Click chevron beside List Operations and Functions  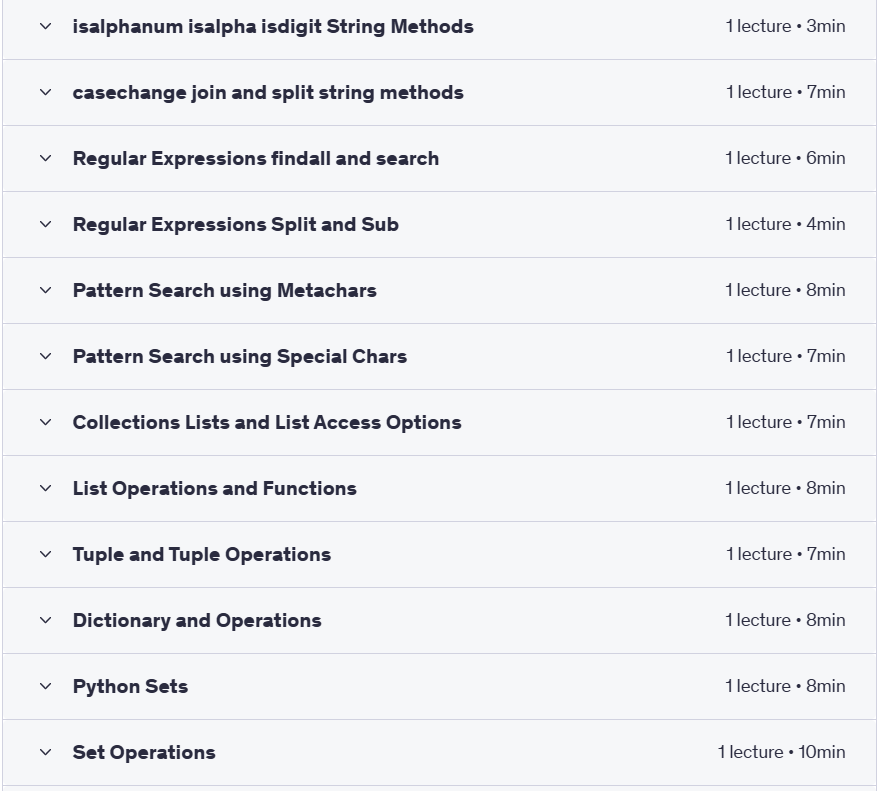tap(46, 488)
